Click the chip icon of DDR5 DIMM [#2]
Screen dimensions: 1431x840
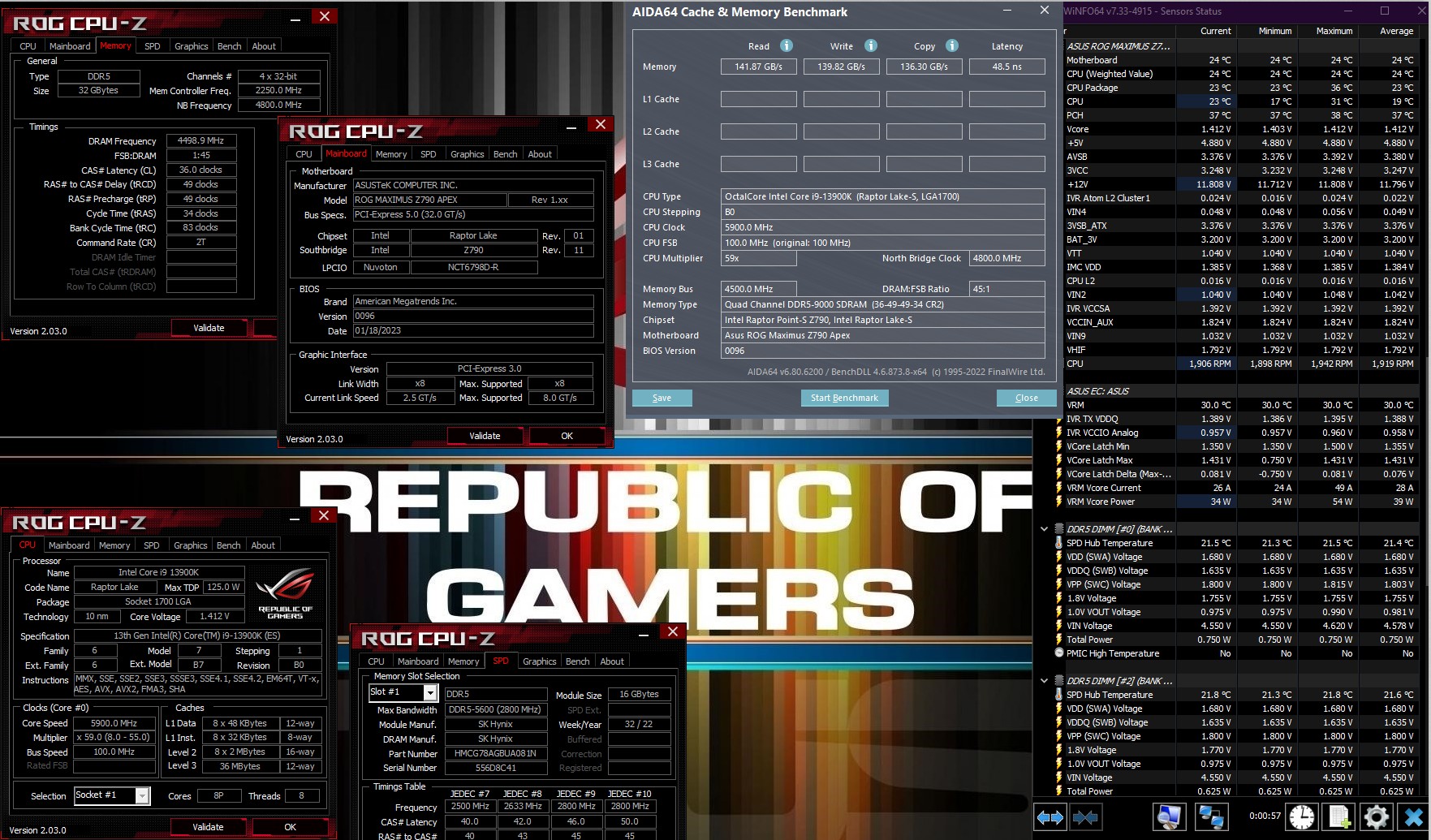(1058, 681)
